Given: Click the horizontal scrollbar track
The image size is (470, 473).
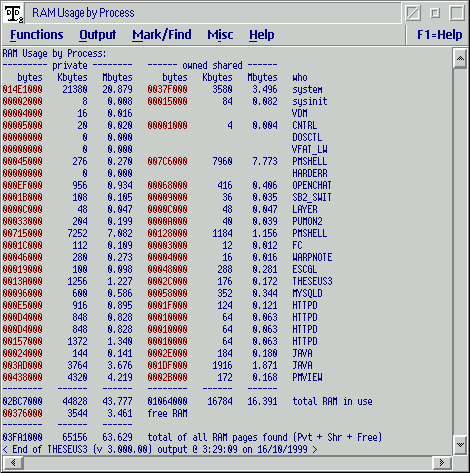Looking at the screenshot, I should click(228, 462).
